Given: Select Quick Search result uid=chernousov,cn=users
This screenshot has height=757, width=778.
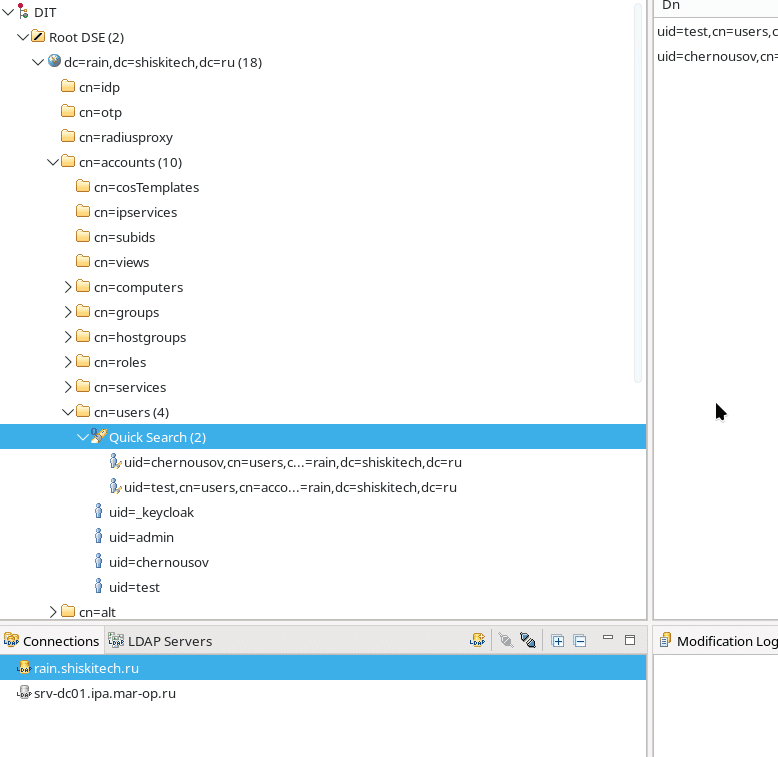Looking at the screenshot, I should point(293,462).
